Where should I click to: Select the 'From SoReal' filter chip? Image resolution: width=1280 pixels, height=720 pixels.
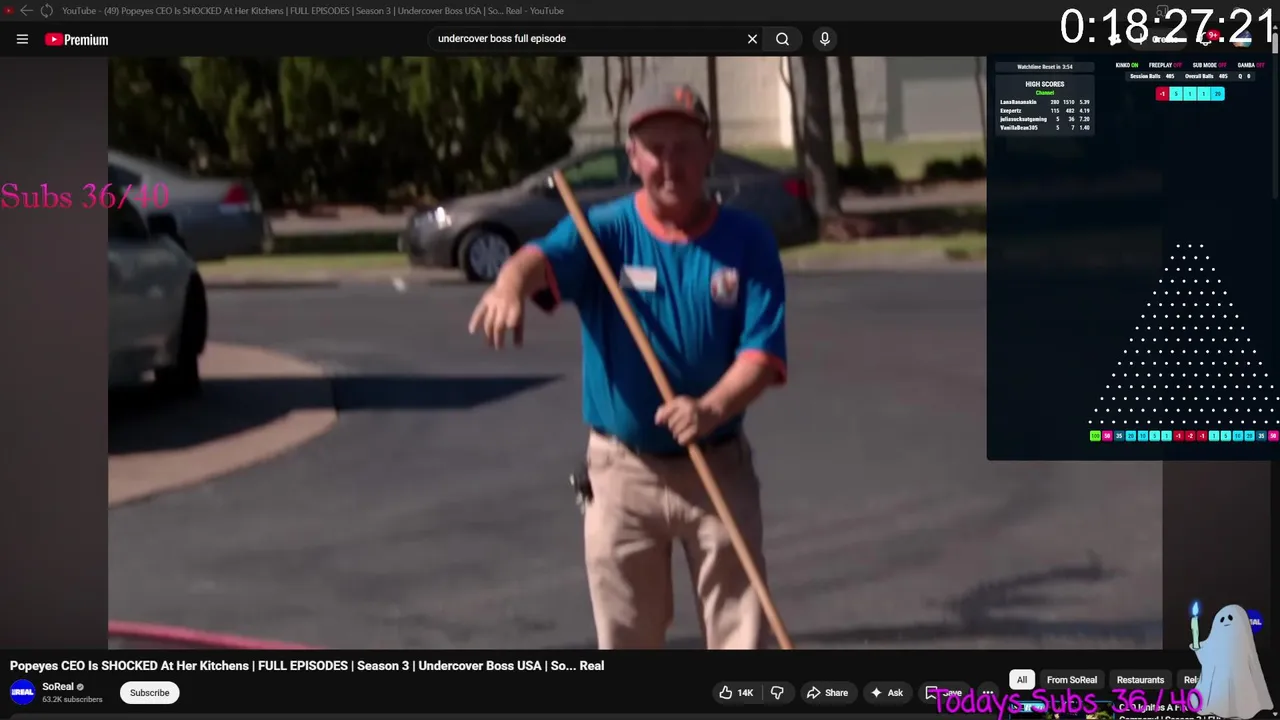coord(1072,680)
